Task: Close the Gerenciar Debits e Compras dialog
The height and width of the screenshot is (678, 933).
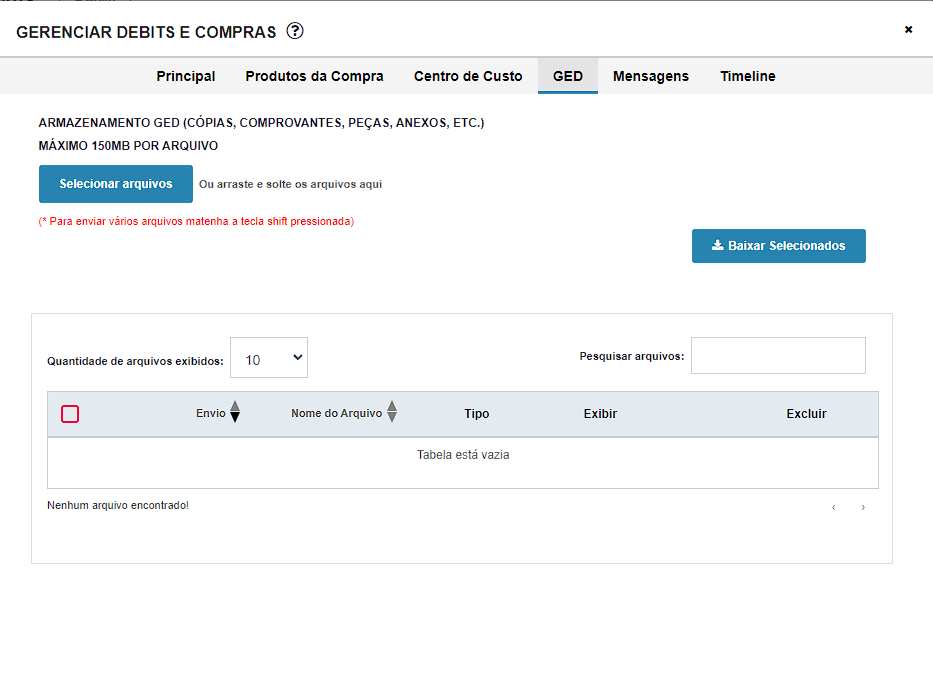Action: pyautogui.click(x=908, y=29)
